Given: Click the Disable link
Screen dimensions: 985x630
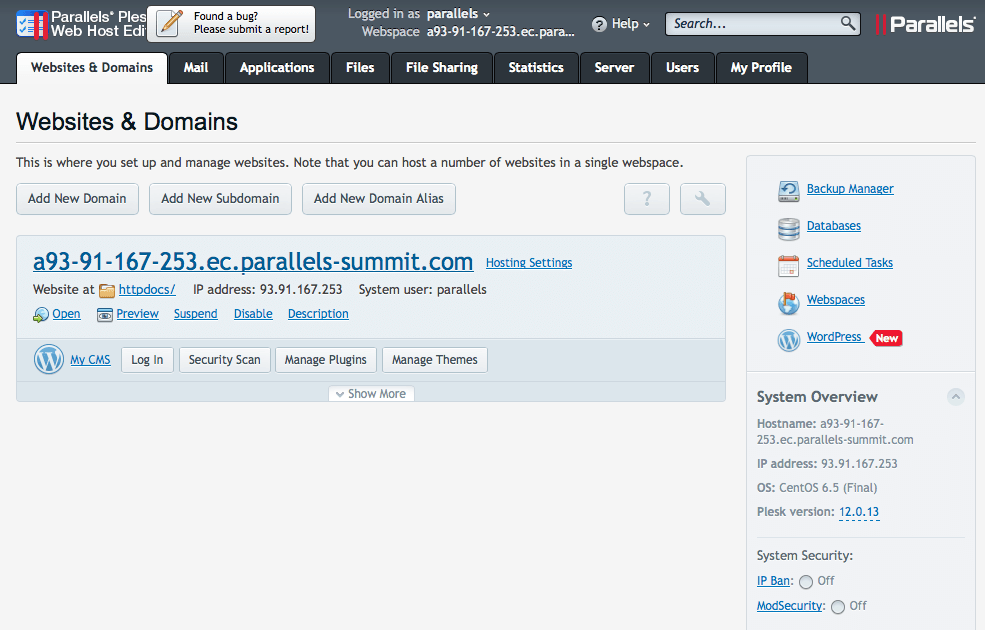Looking at the screenshot, I should coord(253,314).
